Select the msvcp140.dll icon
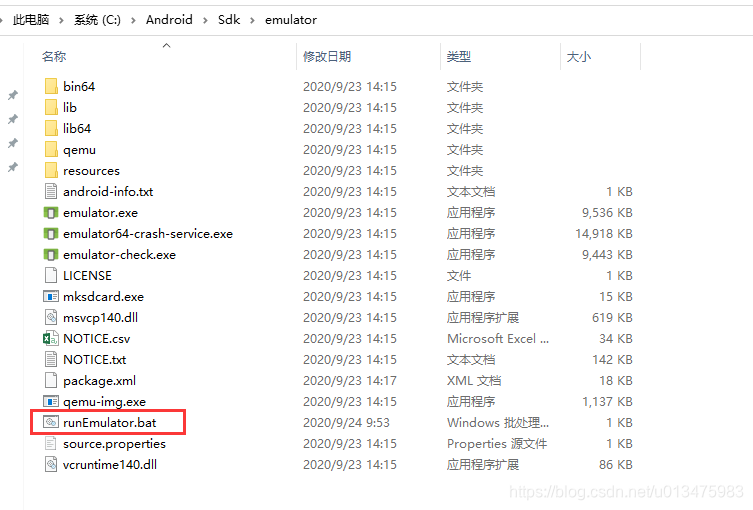This screenshot has height=510, width=753. (51, 317)
